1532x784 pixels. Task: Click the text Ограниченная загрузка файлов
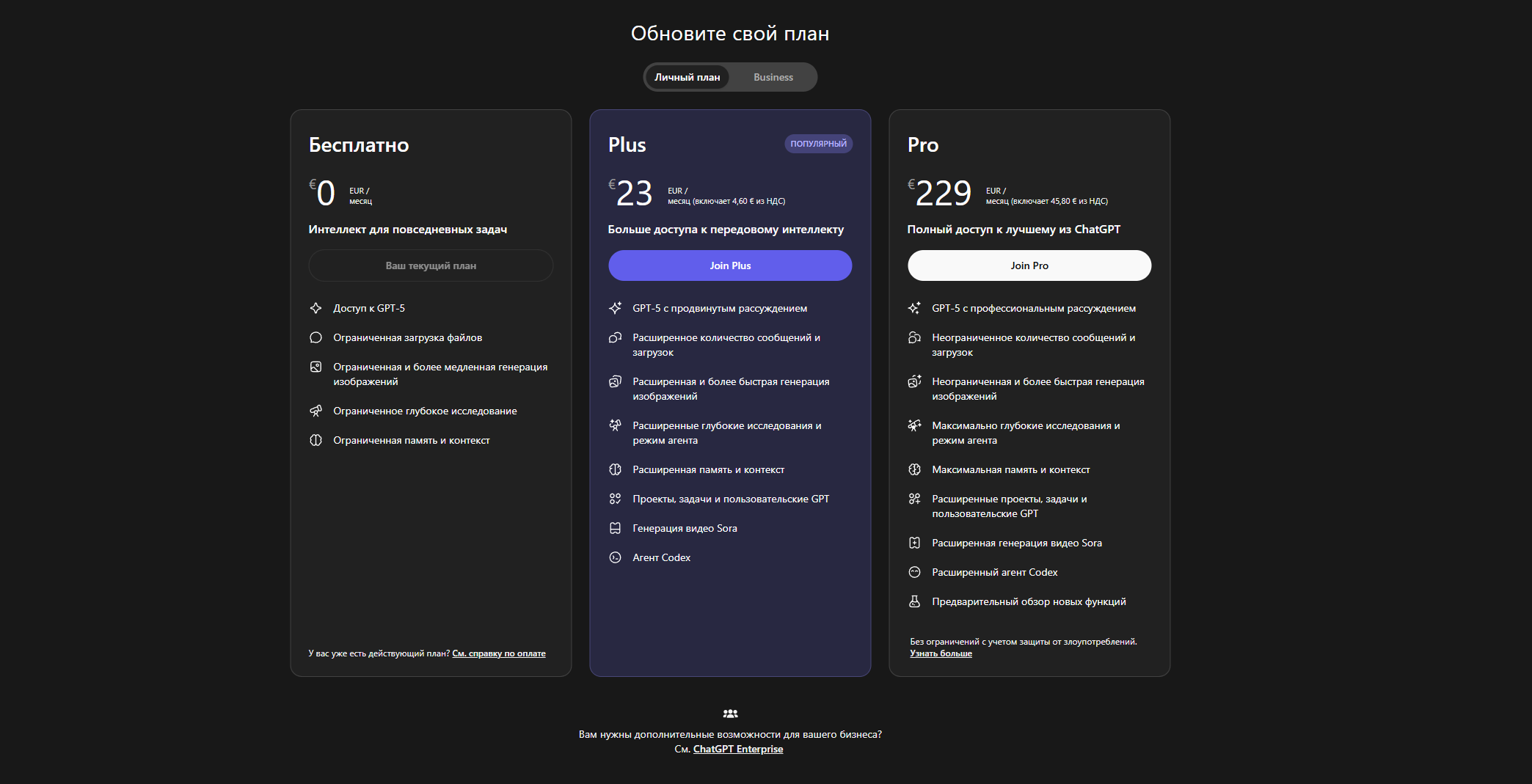(408, 337)
